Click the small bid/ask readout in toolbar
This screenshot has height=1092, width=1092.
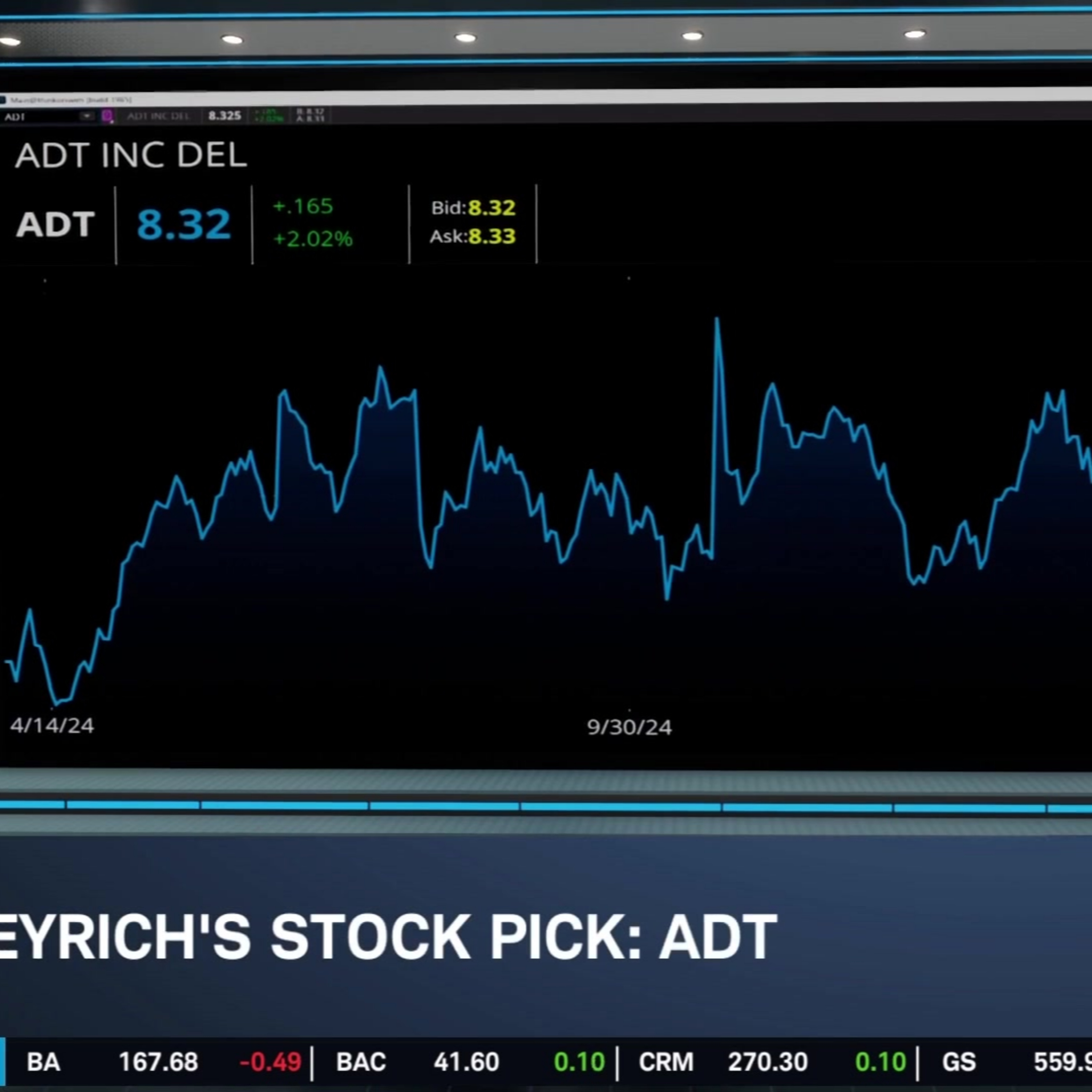click(310, 116)
